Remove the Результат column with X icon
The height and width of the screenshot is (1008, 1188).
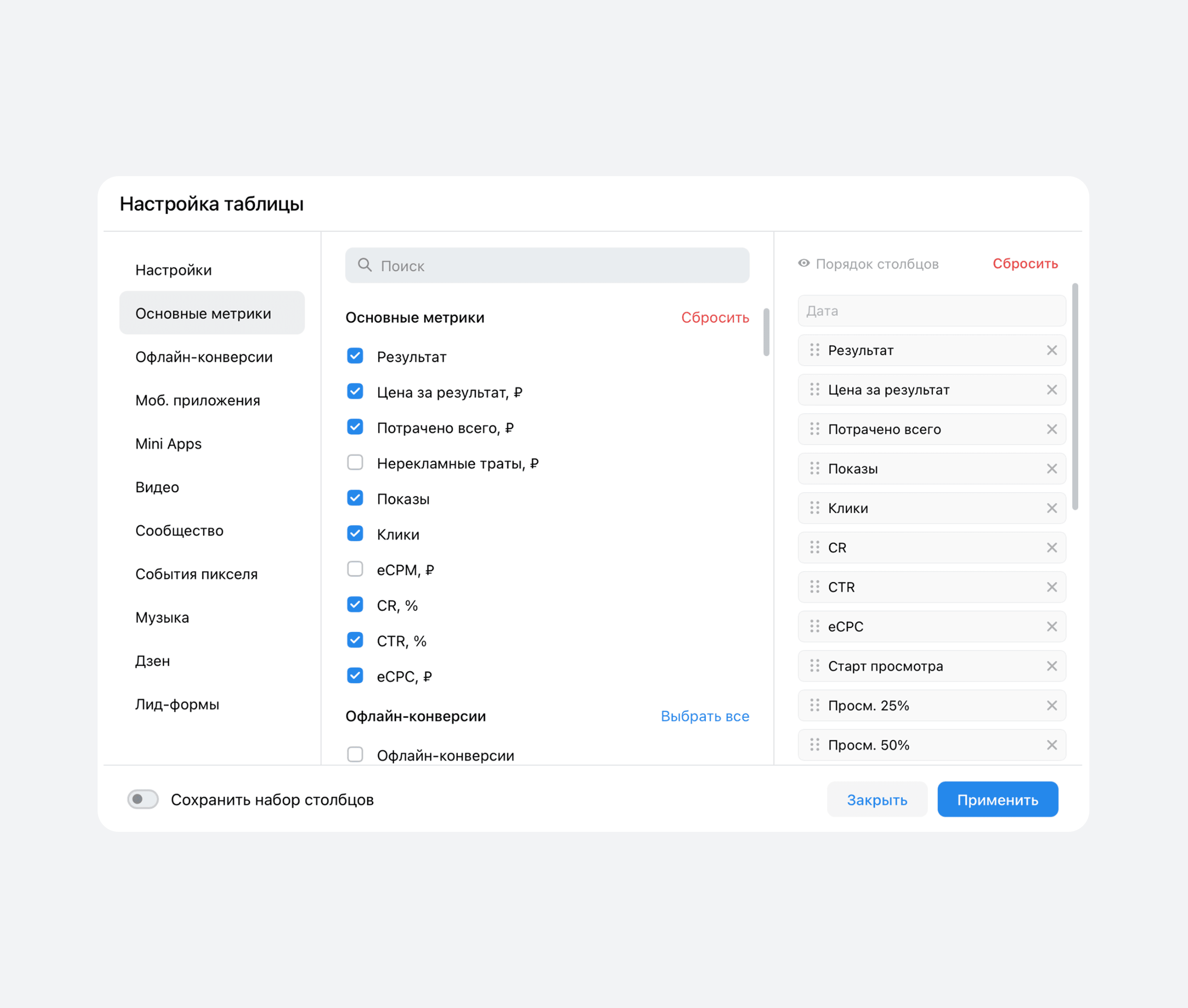(1052, 350)
